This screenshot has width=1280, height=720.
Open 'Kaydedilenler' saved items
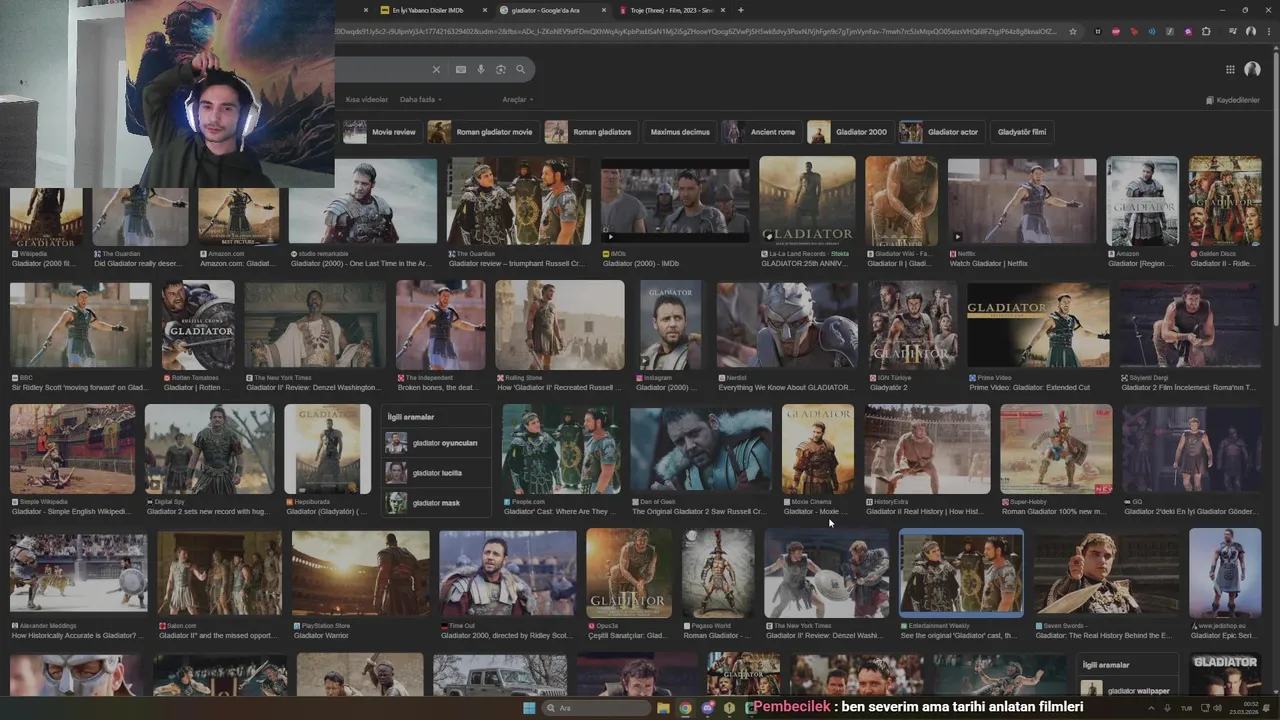tap(1233, 100)
